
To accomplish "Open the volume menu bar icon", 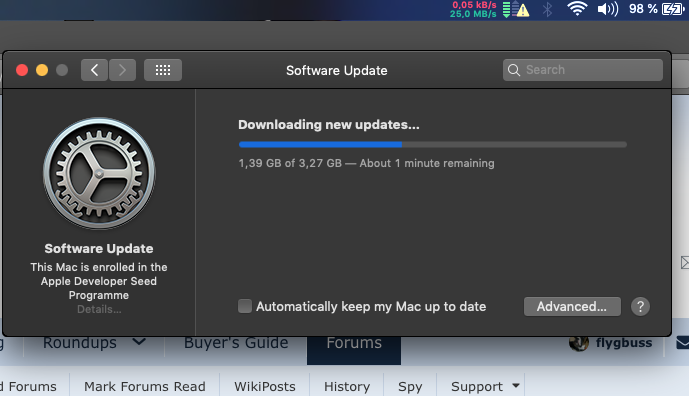I will (x=608, y=9).
